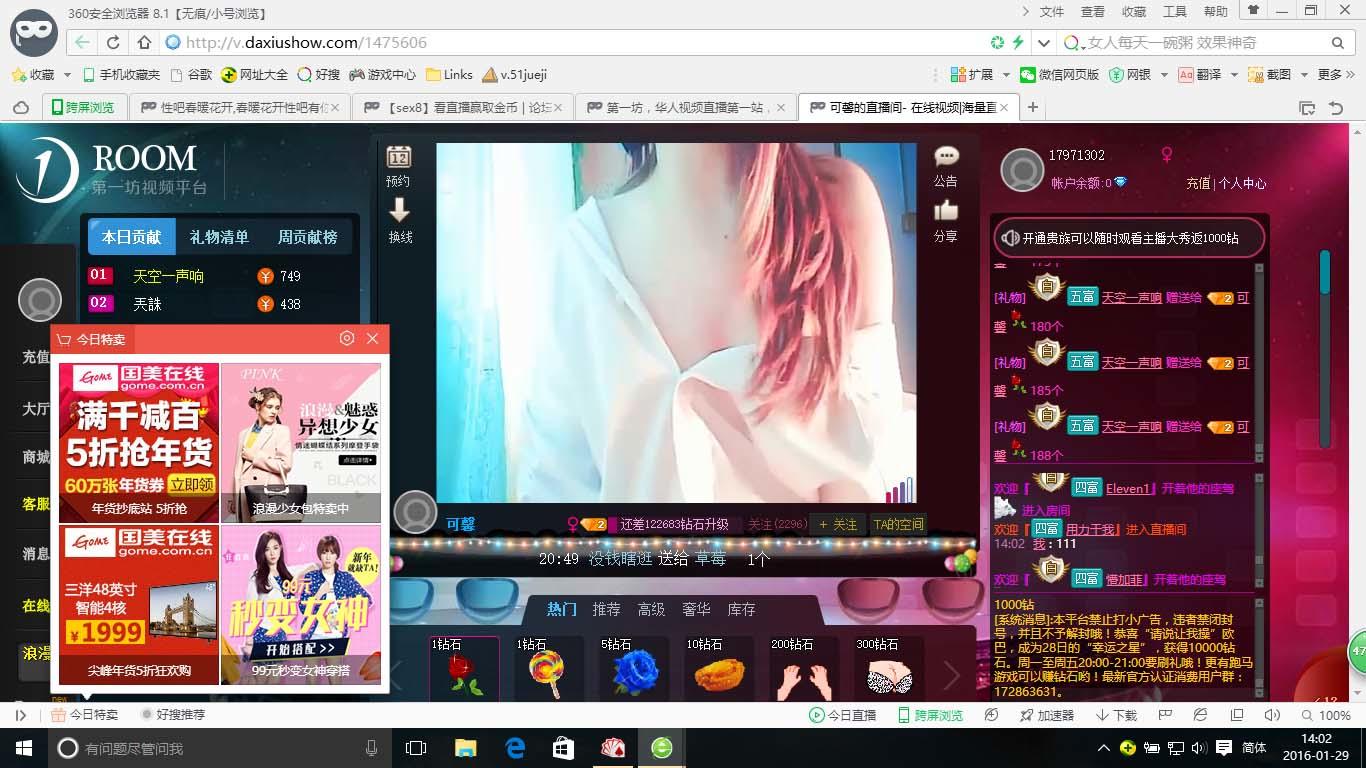Click the TA的空间 button
The height and width of the screenshot is (768, 1366).
pos(898,524)
